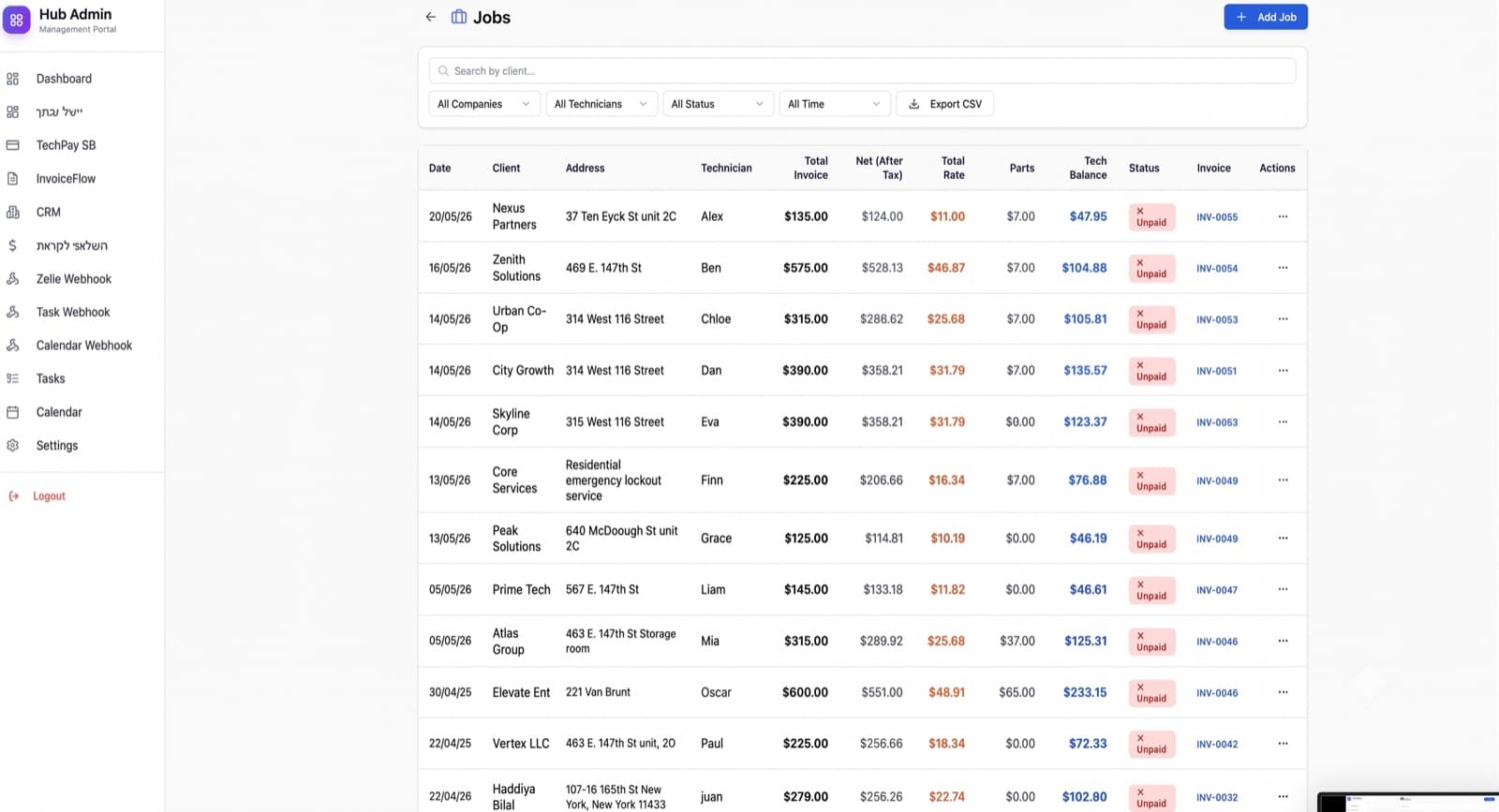
Task: Open actions menu for Core Services row
Action: 1283,480
